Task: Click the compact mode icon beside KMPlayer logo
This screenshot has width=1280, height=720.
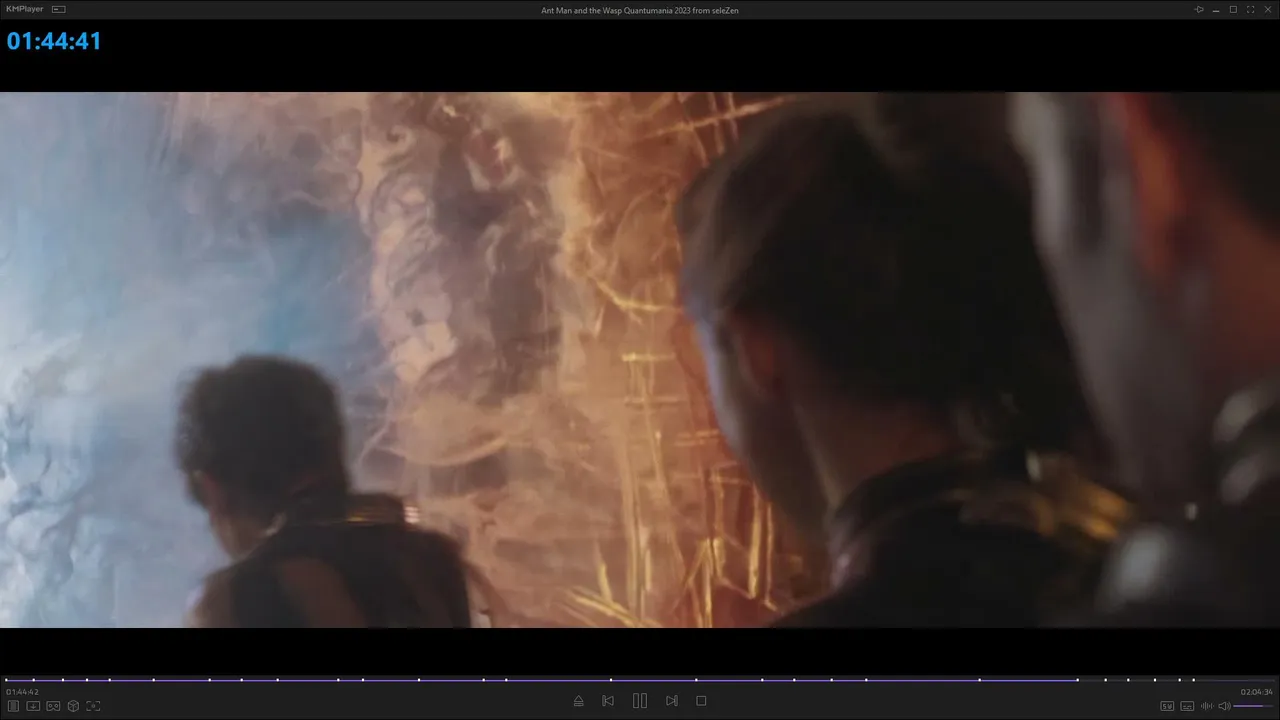Action: pos(59,9)
